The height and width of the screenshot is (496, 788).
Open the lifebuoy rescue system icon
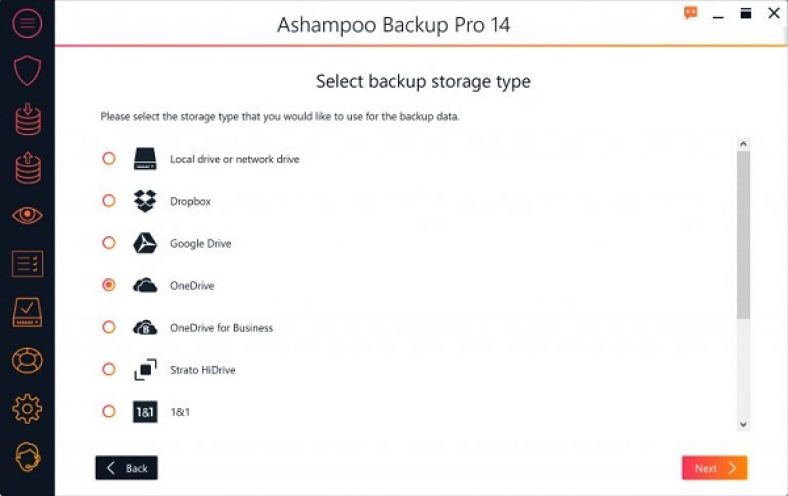(27, 360)
